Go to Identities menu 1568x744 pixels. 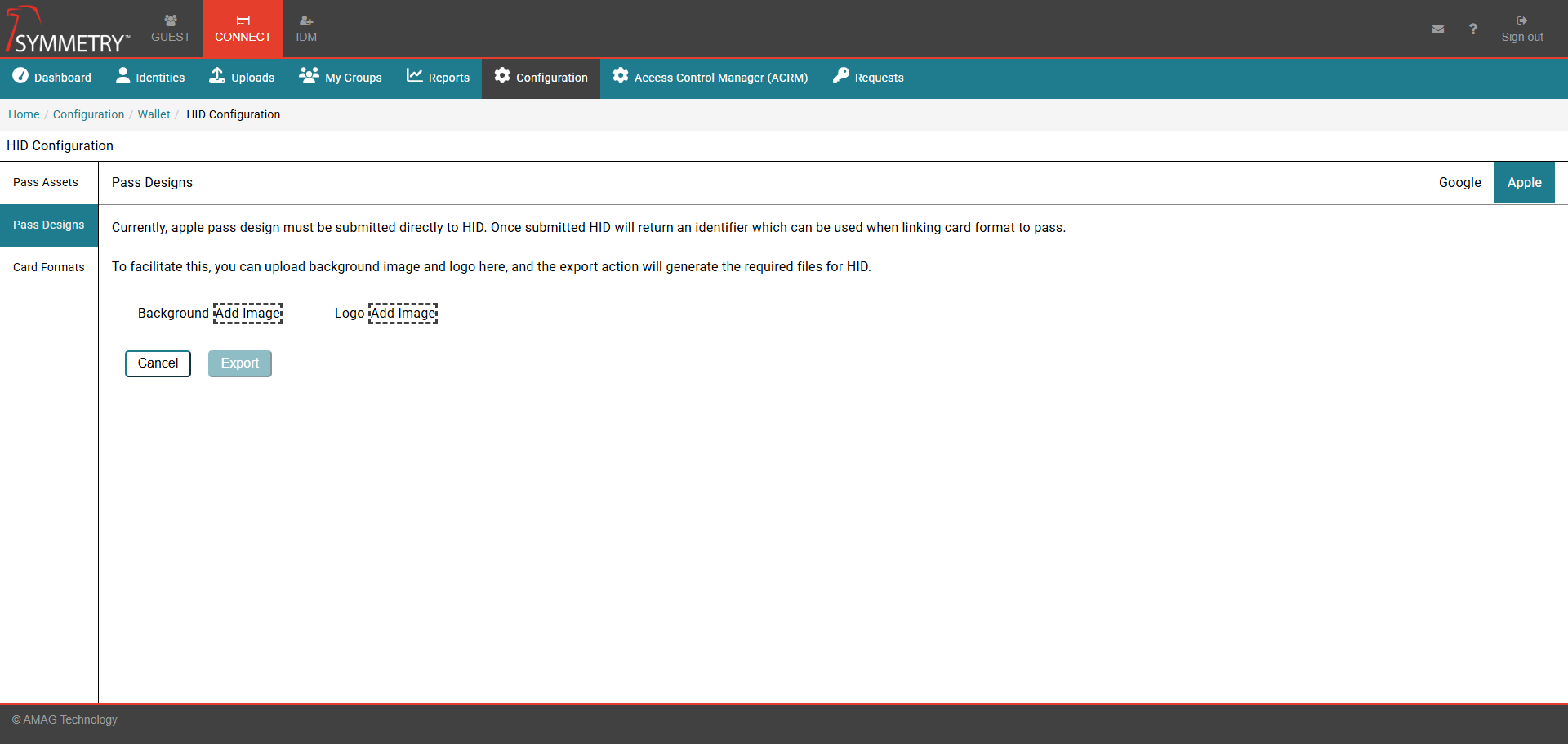[150, 78]
